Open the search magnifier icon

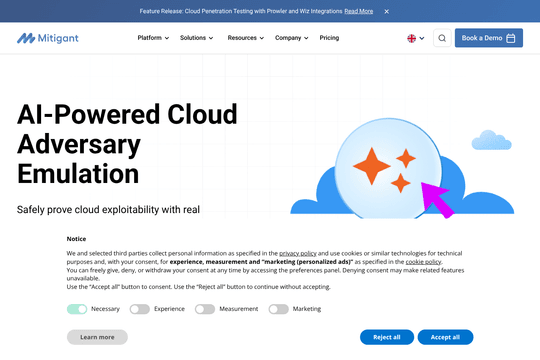pos(442,38)
